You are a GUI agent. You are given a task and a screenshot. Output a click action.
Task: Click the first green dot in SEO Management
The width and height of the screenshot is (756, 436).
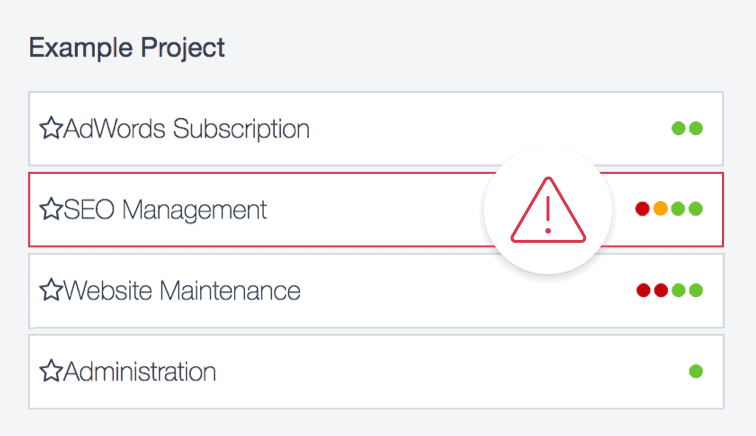tap(678, 209)
